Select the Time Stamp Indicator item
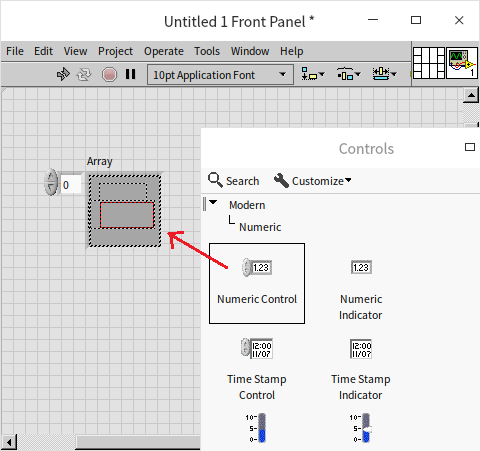This screenshot has width=480, height=451. click(361, 369)
